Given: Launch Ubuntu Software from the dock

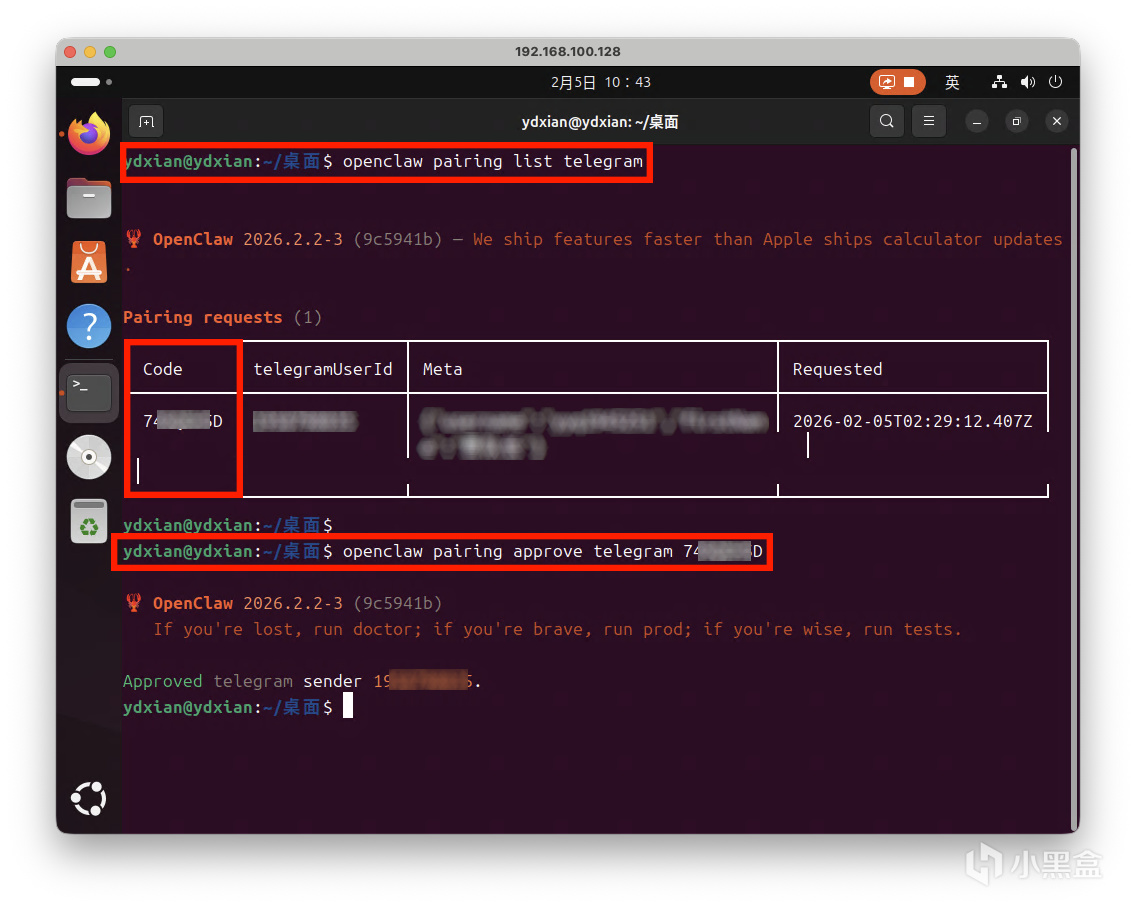Looking at the screenshot, I should click(89, 262).
